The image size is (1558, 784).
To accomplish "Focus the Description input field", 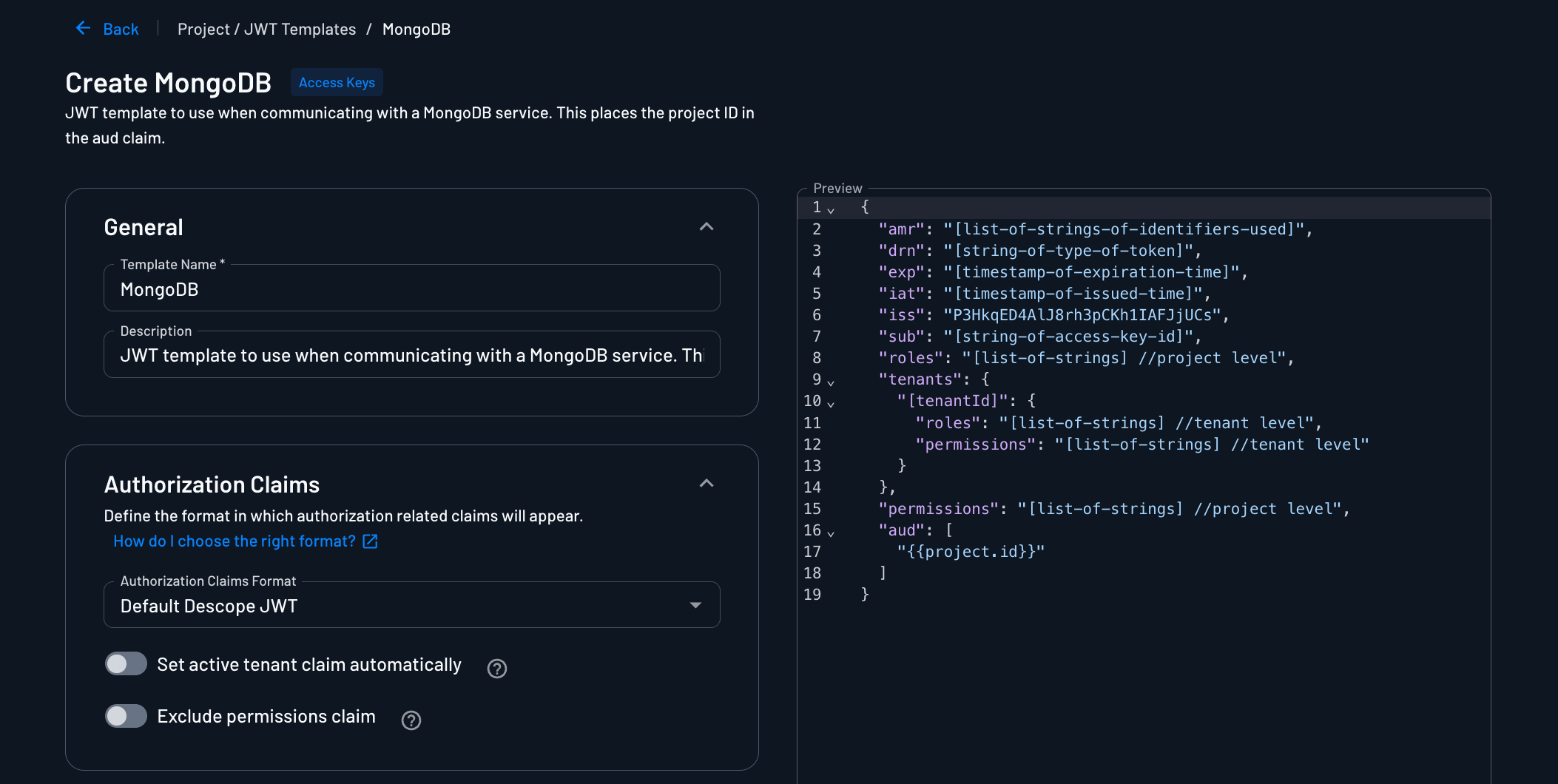I will (x=411, y=355).
